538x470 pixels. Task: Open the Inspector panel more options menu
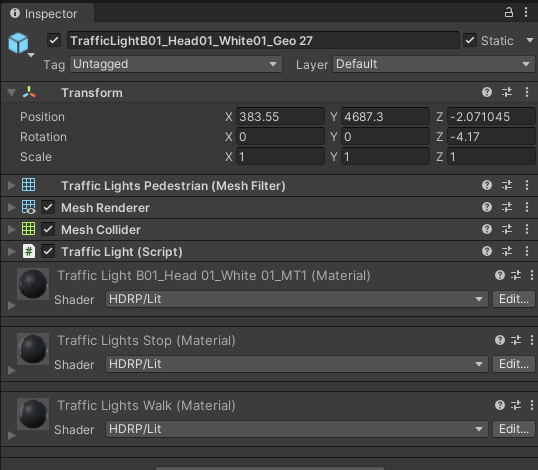(526, 13)
